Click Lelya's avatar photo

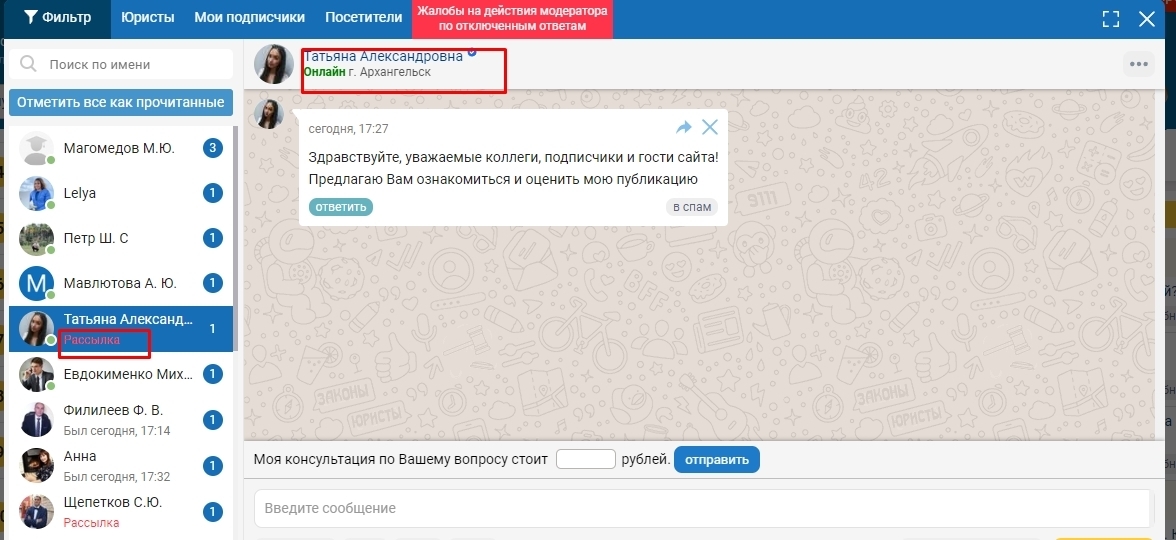pyautogui.click(x=36, y=194)
